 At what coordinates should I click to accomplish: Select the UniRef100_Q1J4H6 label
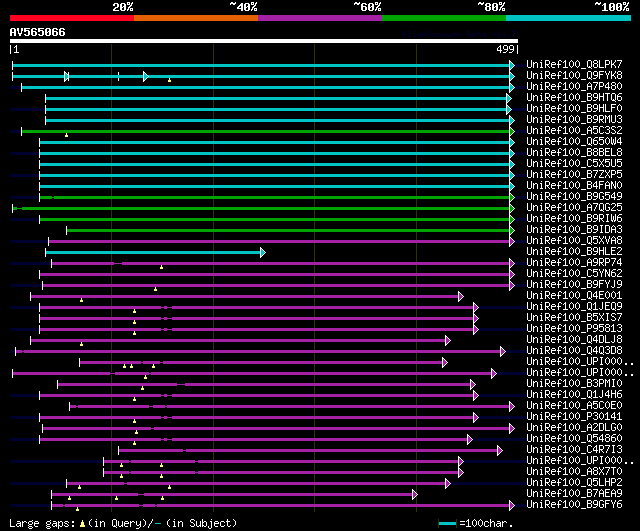click(x=574, y=395)
